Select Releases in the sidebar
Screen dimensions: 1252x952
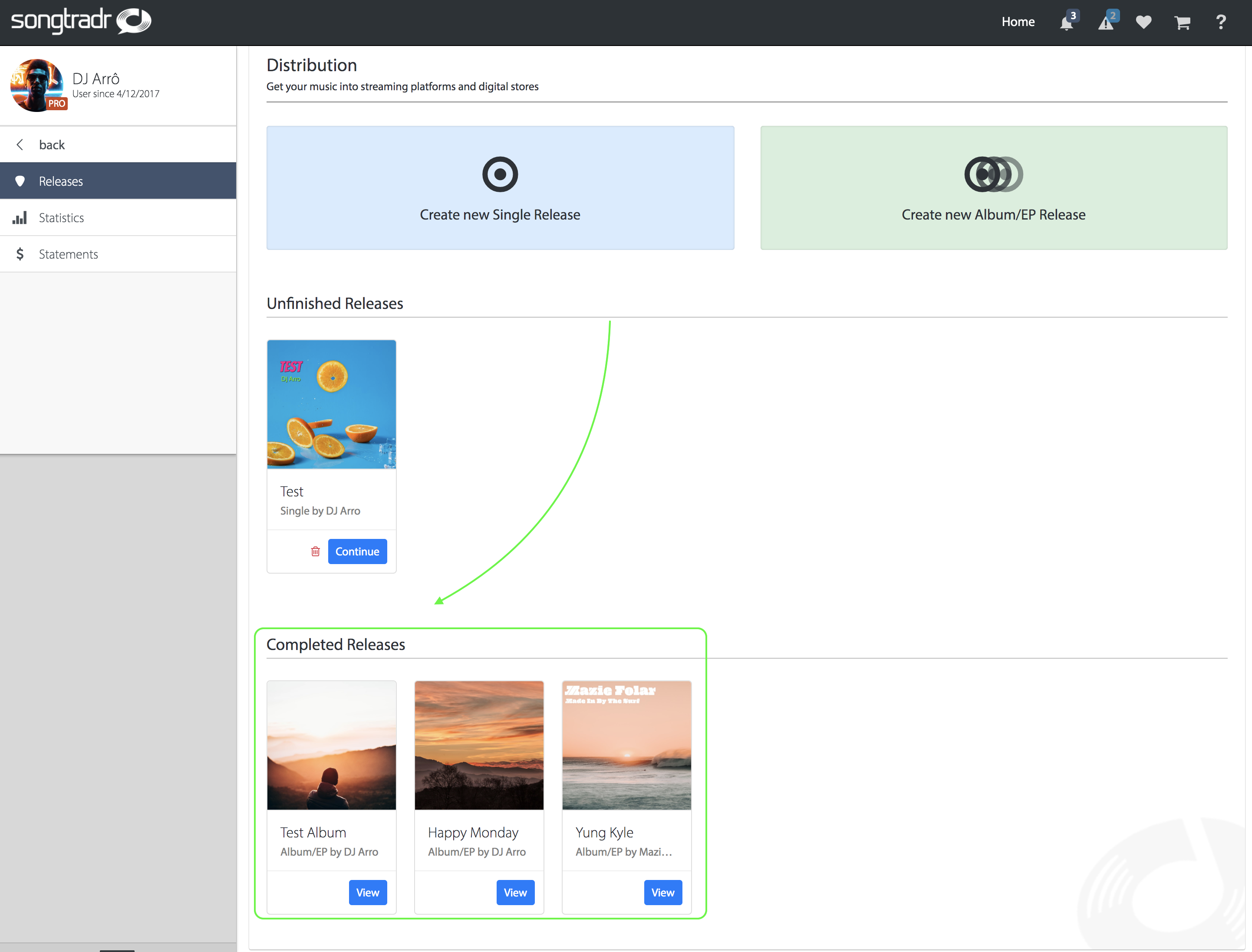pos(118,181)
